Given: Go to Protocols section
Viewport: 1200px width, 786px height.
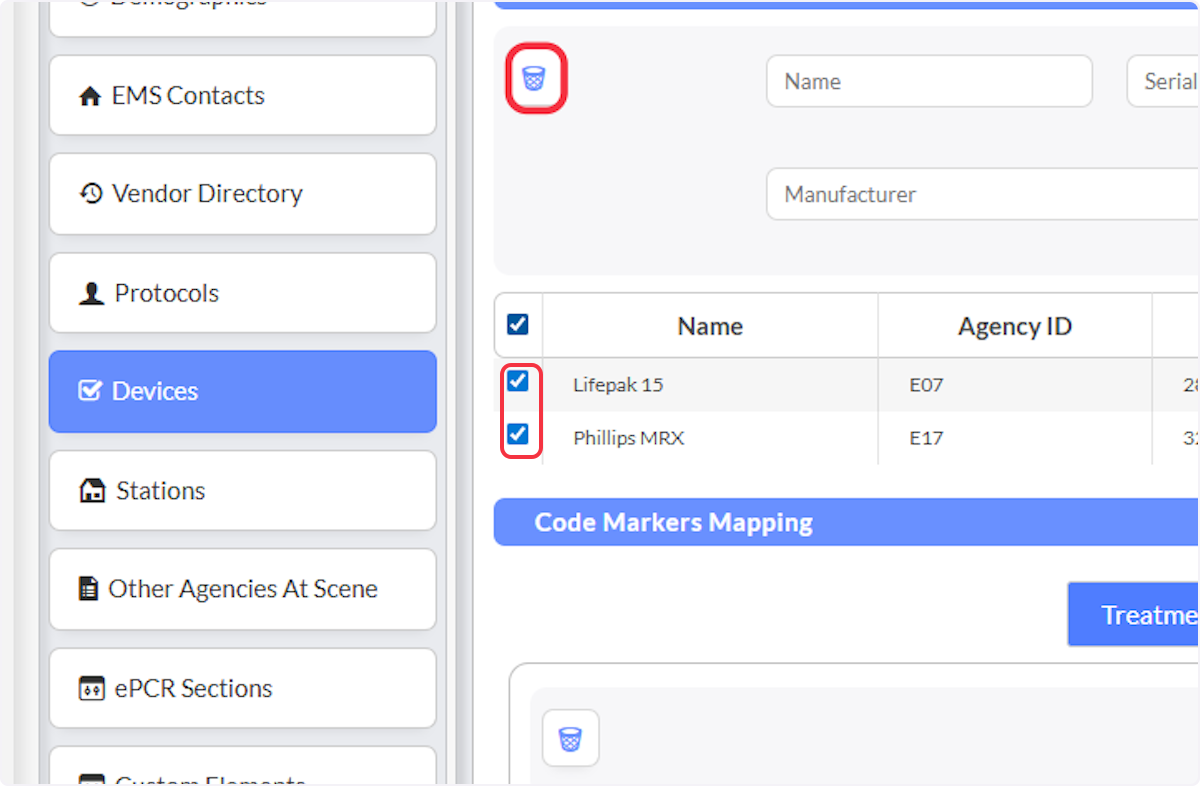Looking at the screenshot, I should (243, 293).
